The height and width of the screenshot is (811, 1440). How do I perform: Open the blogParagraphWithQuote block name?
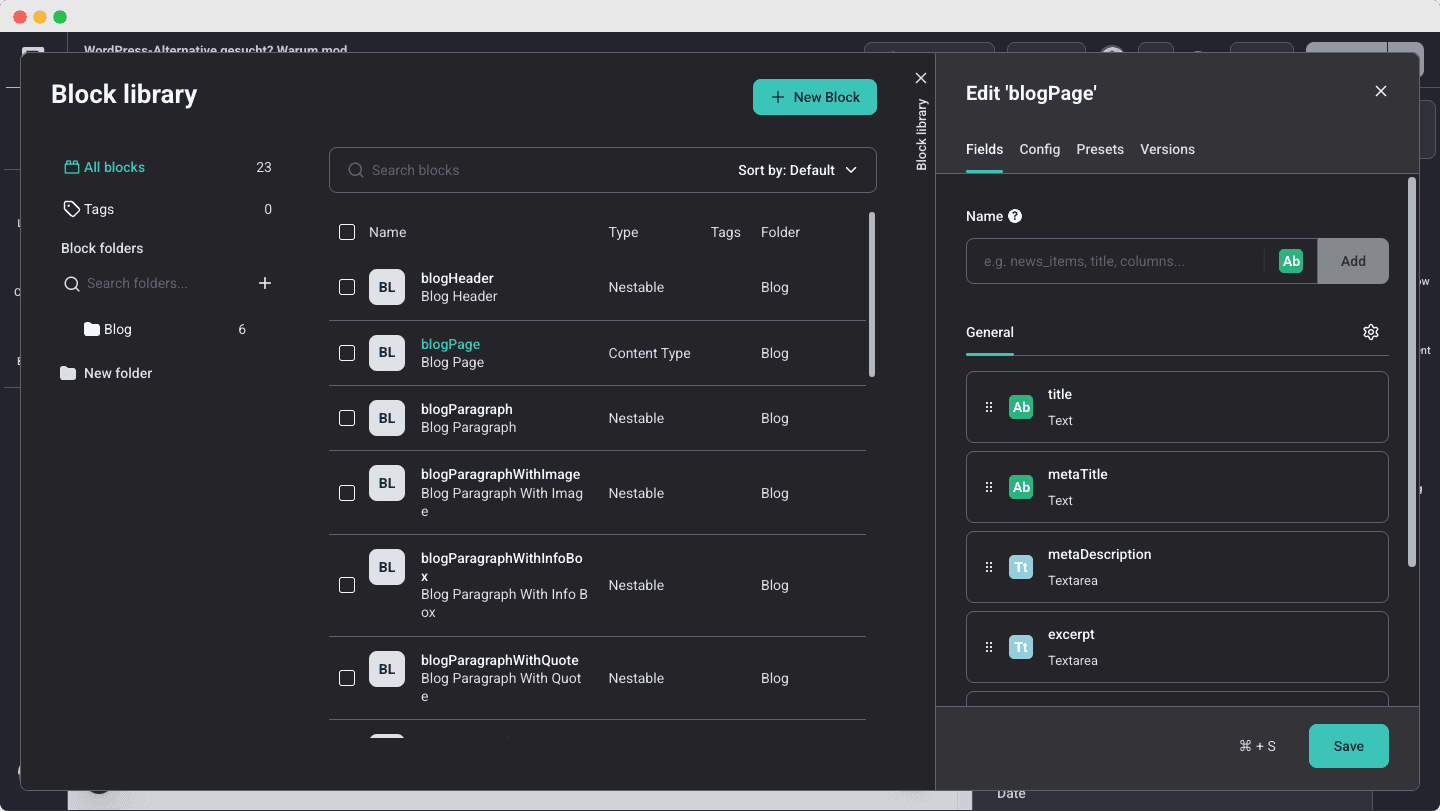(x=500, y=660)
